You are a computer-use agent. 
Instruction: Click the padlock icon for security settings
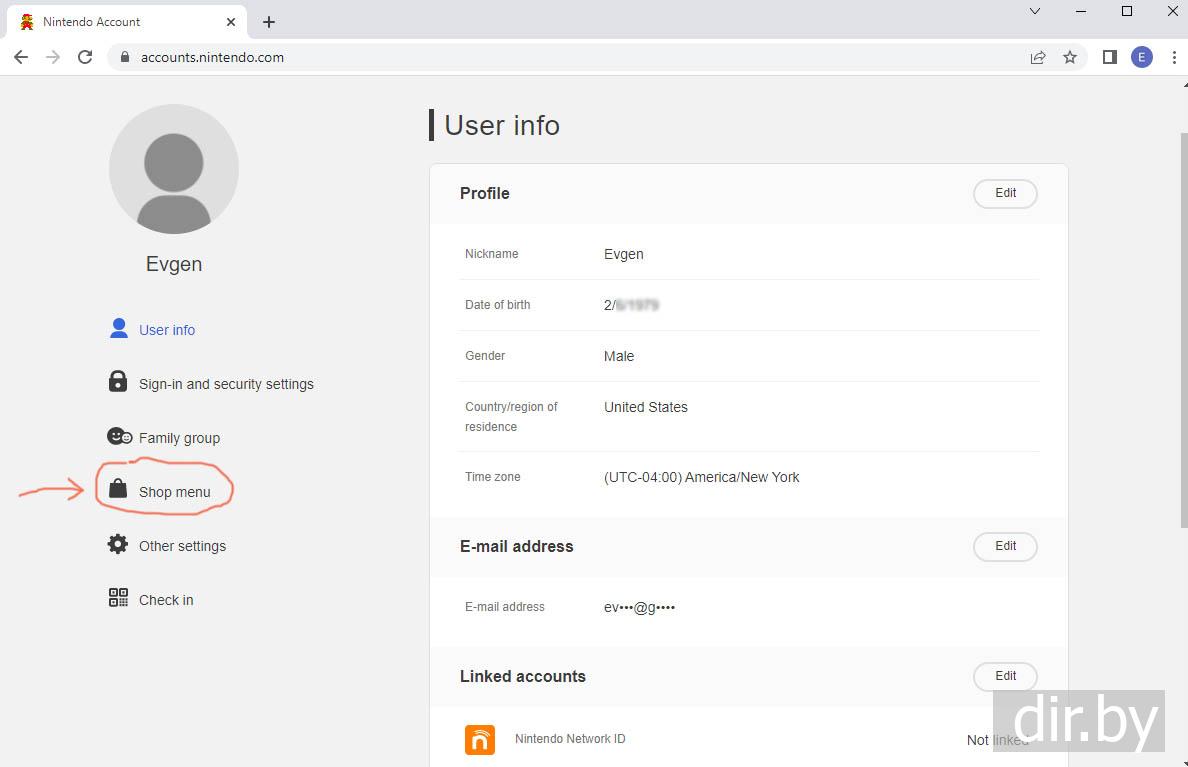(x=118, y=382)
